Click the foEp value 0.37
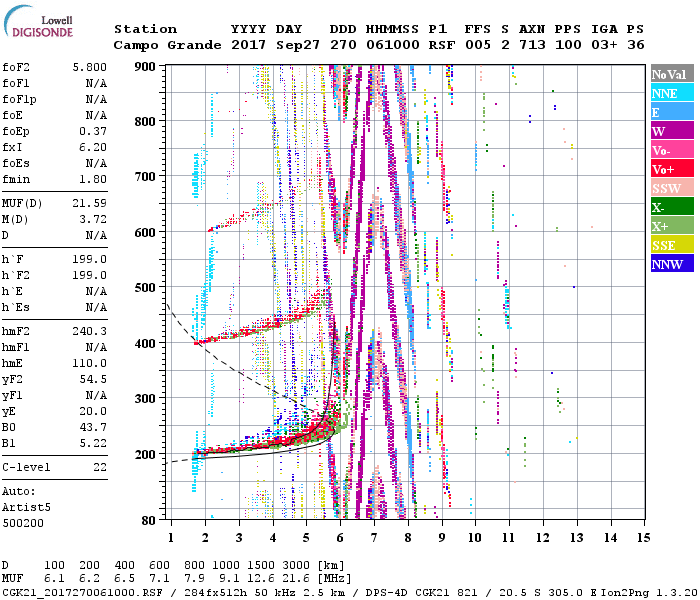Image resolution: width=700 pixels, height=600 pixels. point(93,131)
